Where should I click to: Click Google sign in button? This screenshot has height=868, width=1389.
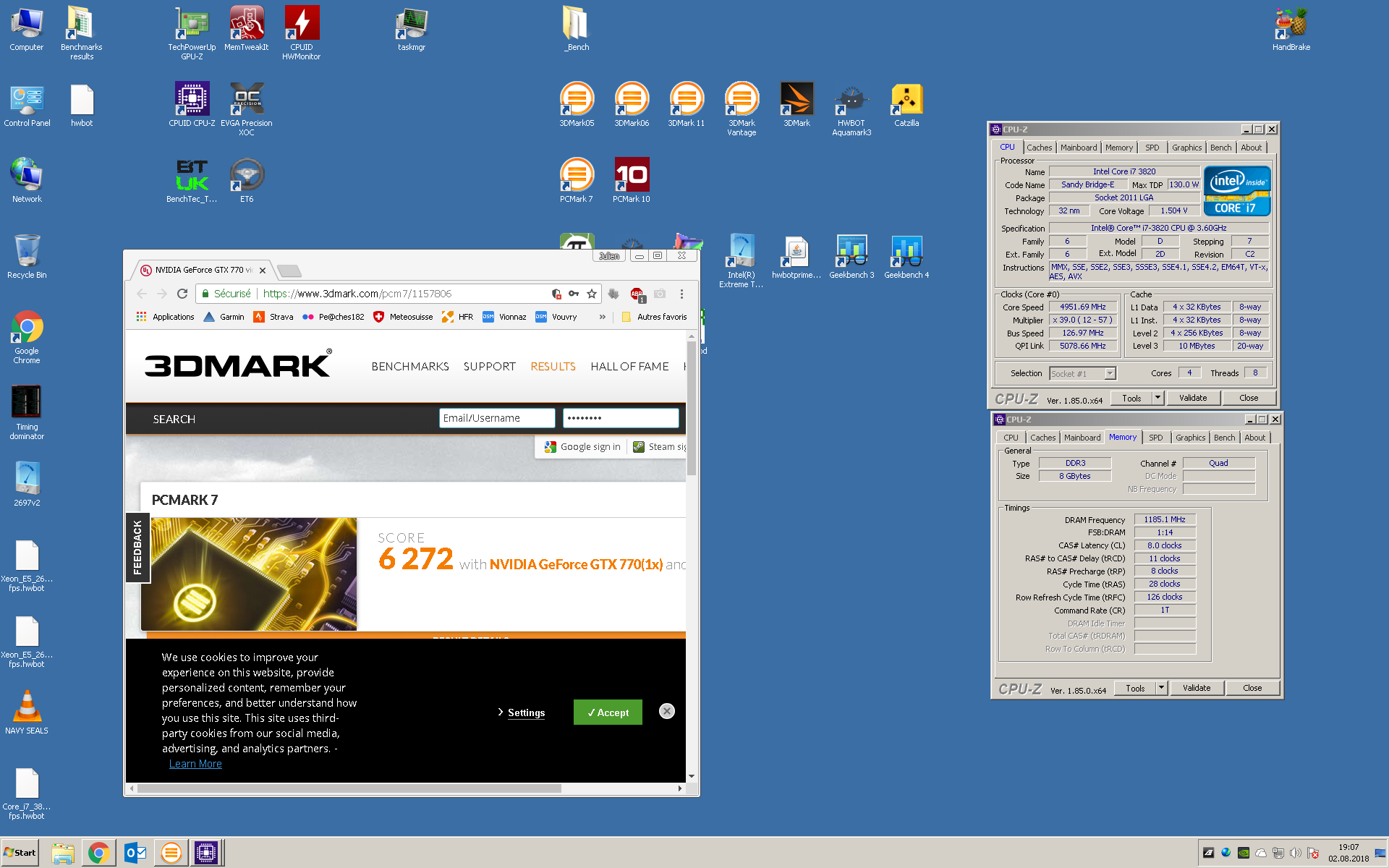click(x=582, y=447)
